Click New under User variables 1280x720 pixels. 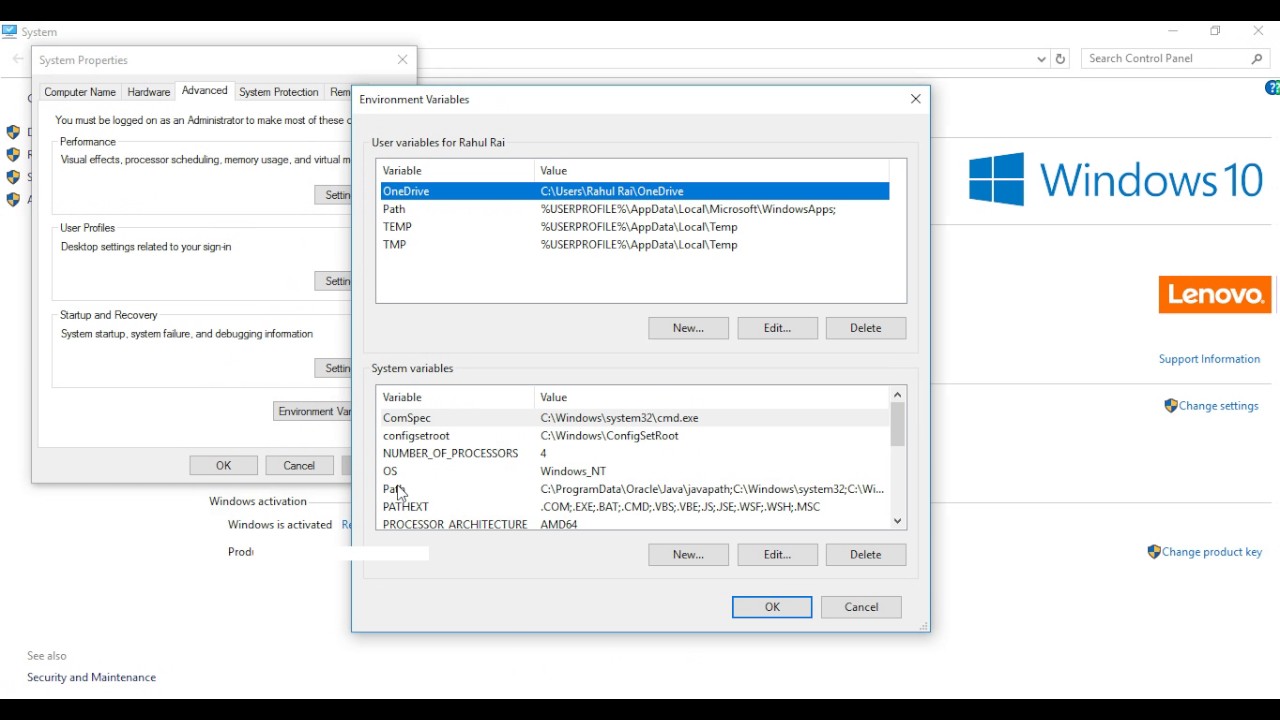coord(688,328)
